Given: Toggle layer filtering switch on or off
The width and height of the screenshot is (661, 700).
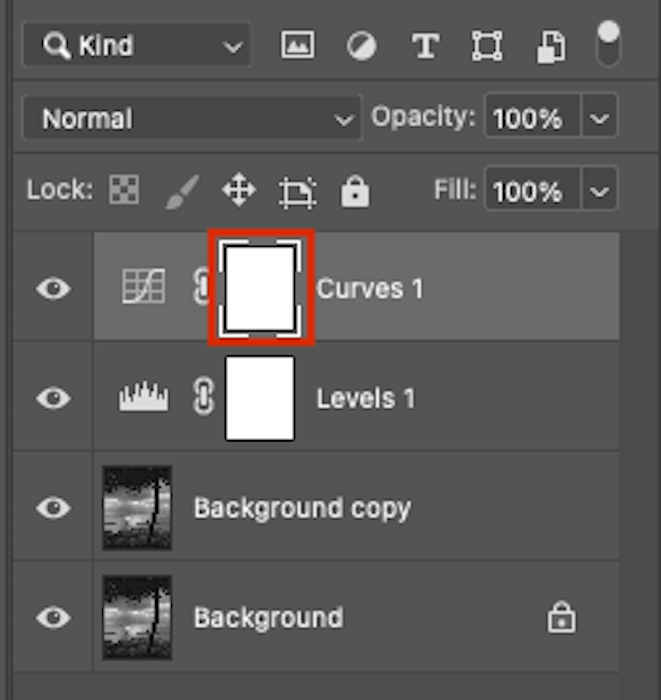Looking at the screenshot, I should click(x=608, y=43).
